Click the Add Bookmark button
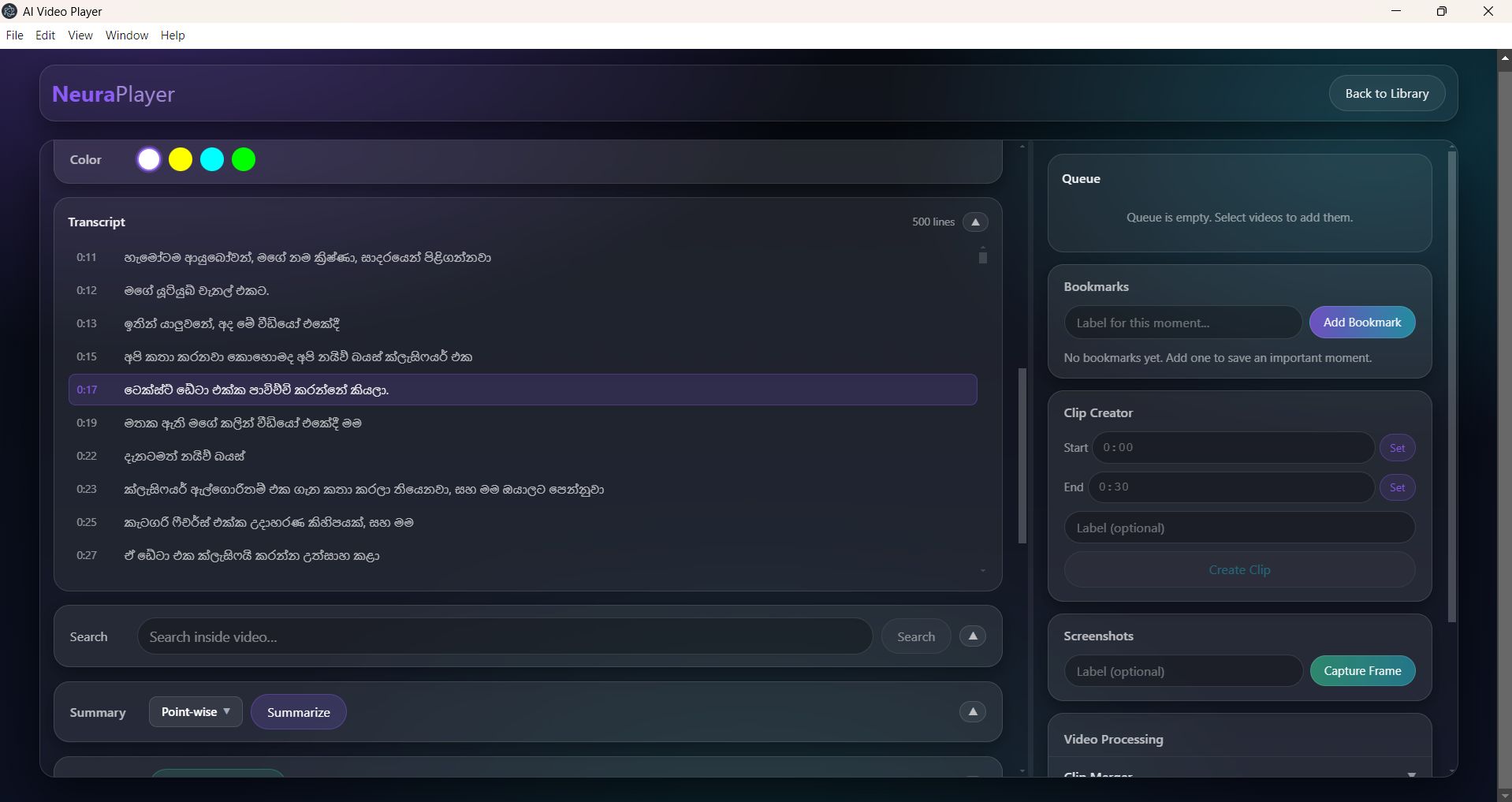The image size is (1512, 802). click(x=1362, y=323)
